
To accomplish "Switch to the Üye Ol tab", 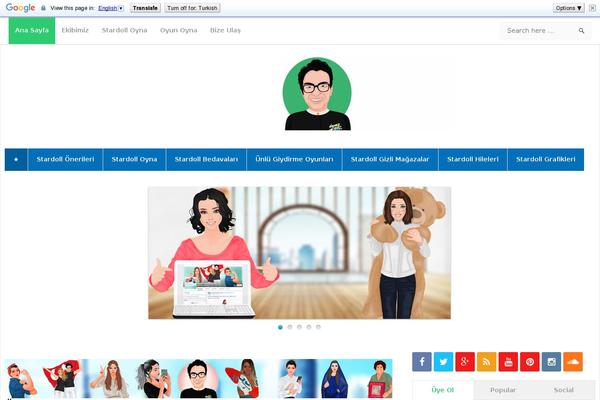I will coord(443,390).
